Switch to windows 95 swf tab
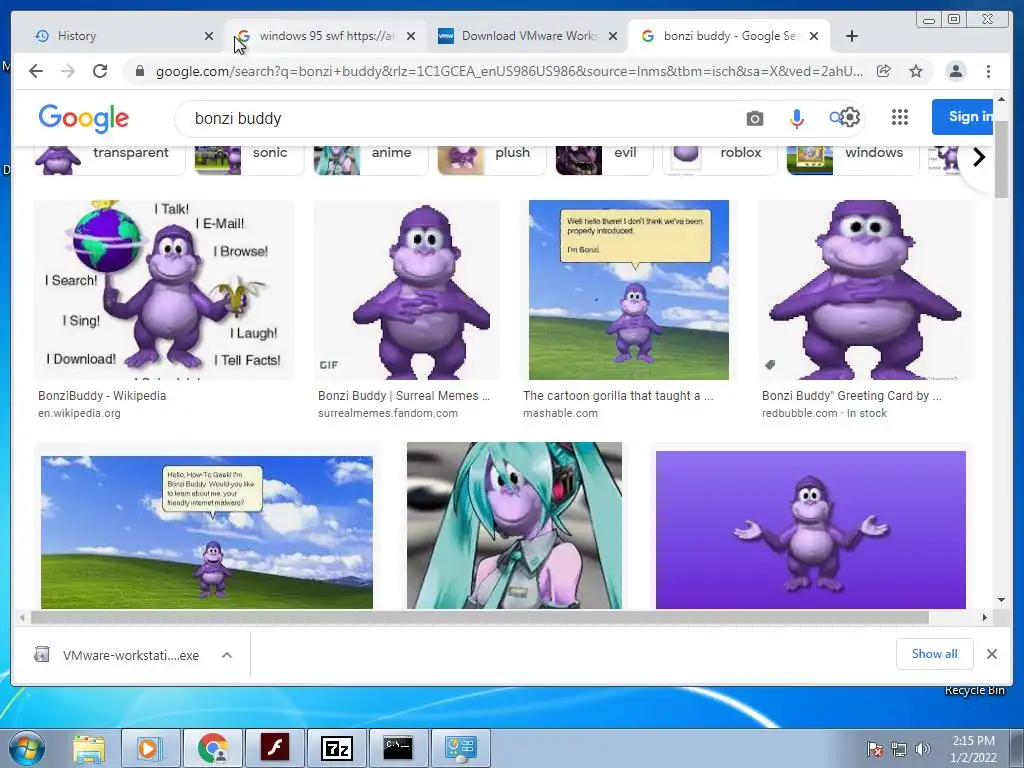This screenshot has width=1024, height=768. tap(325, 36)
